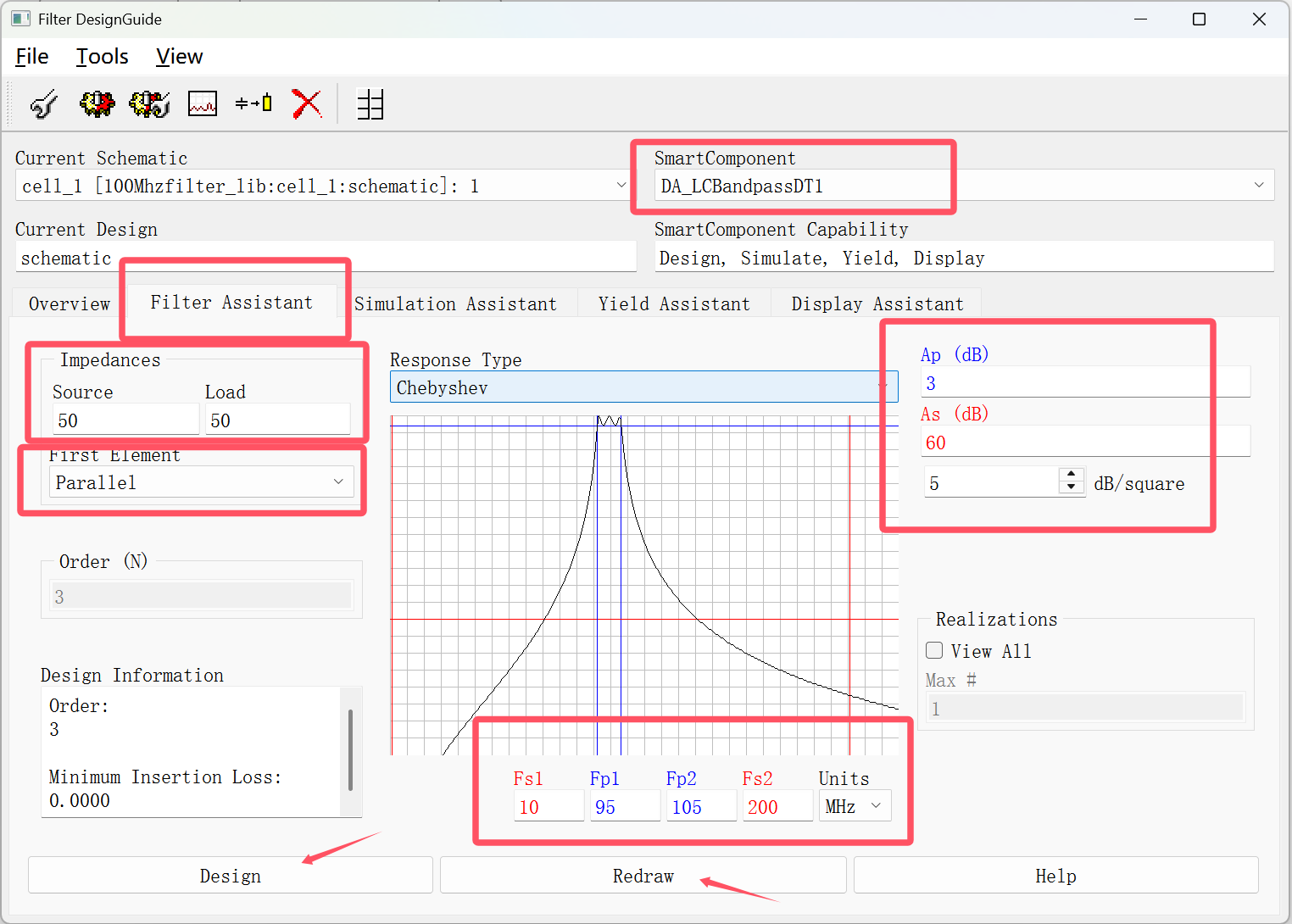
Task: Click the graph display toolbar icon
Action: [x=203, y=104]
